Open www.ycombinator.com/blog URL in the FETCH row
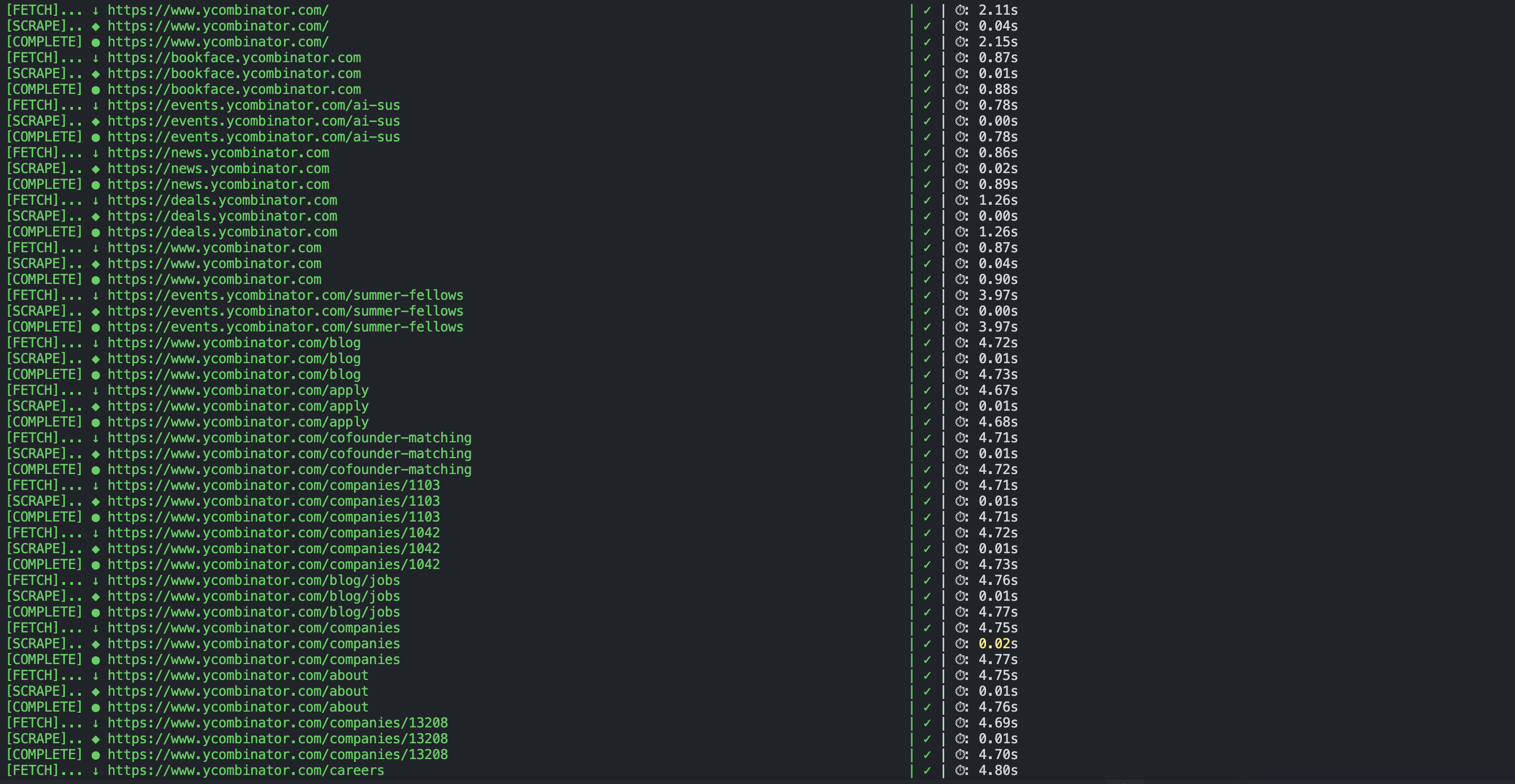 (x=234, y=343)
